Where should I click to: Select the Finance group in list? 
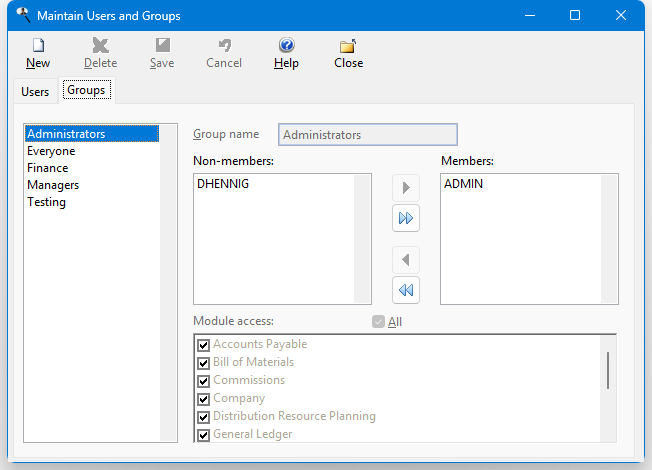coord(48,168)
